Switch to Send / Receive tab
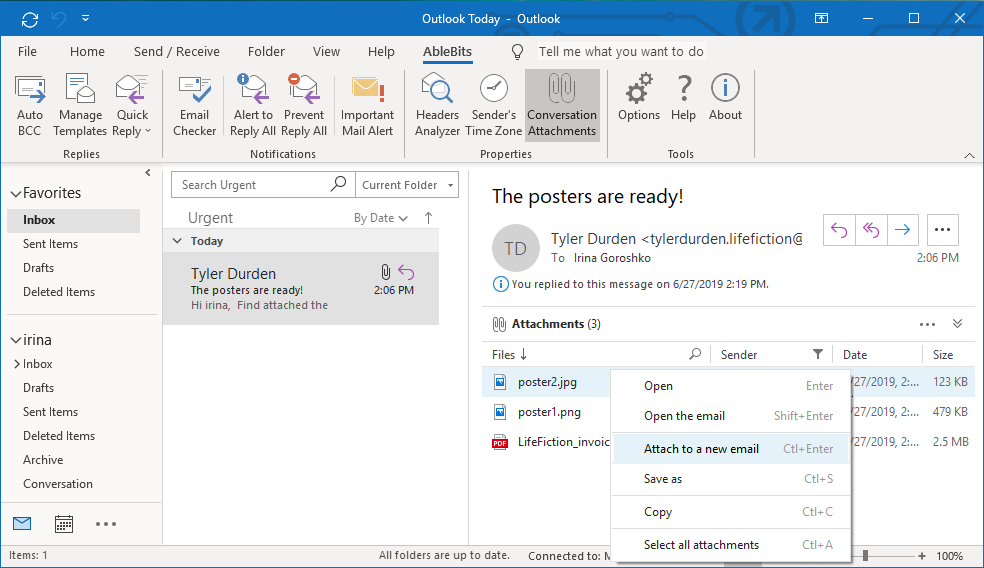 point(176,51)
